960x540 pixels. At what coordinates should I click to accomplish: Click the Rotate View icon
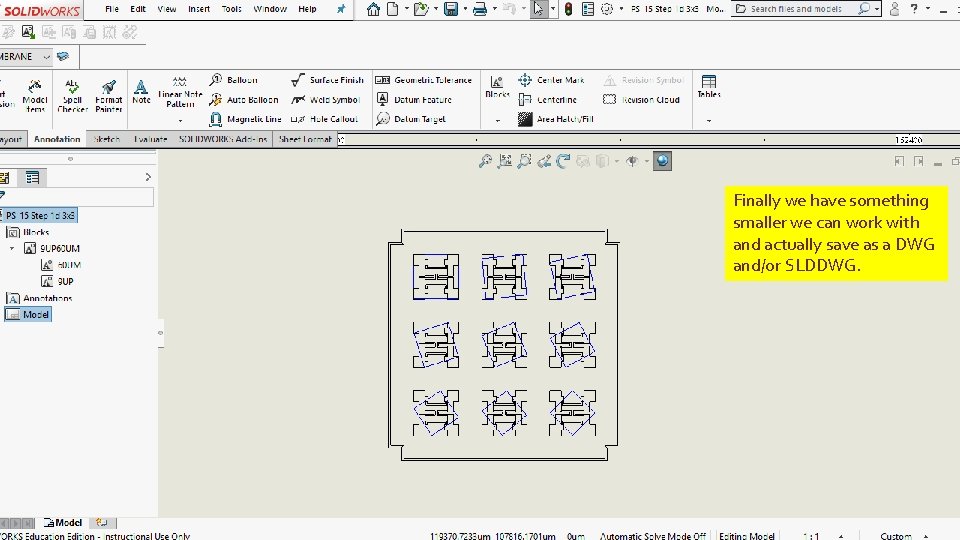pos(563,161)
